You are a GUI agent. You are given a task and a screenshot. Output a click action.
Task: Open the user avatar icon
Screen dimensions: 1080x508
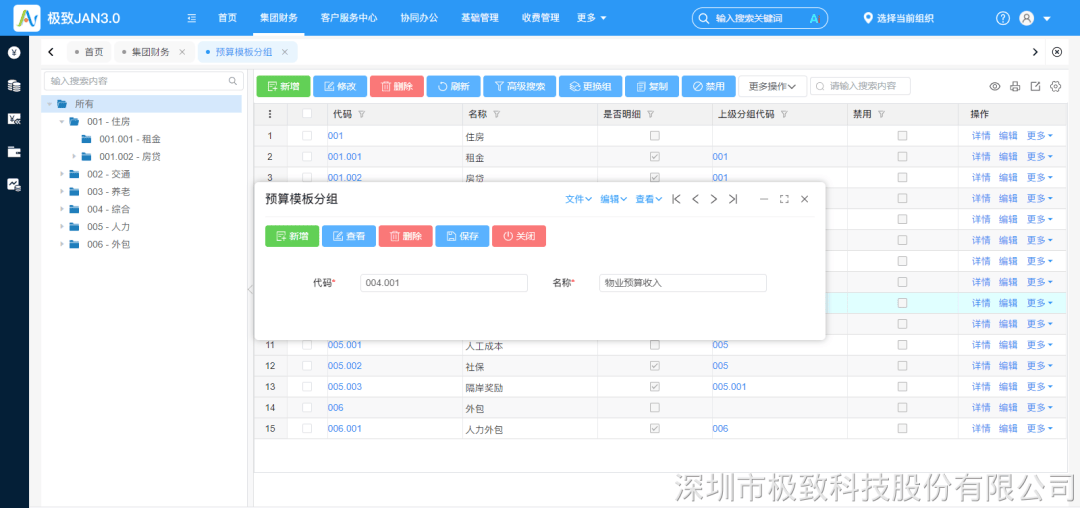pyautogui.click(x=1026, y=18)
